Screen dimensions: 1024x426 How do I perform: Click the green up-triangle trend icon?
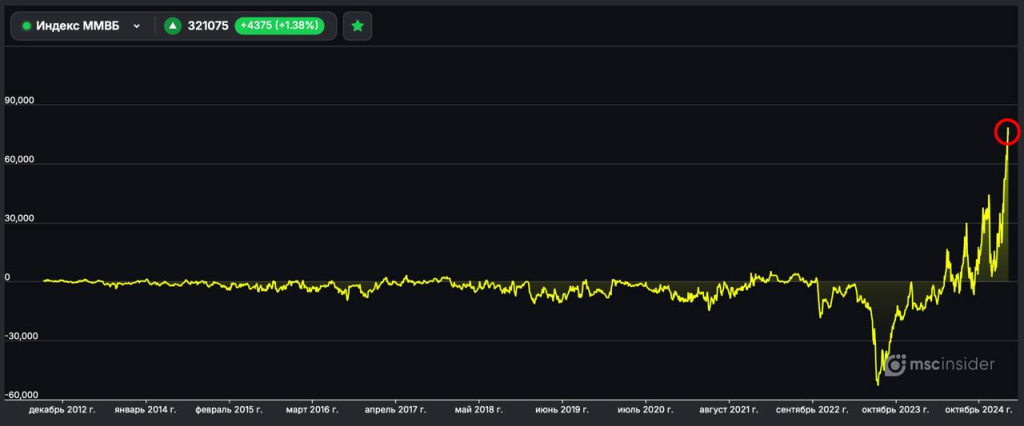(x=172, y=26)
